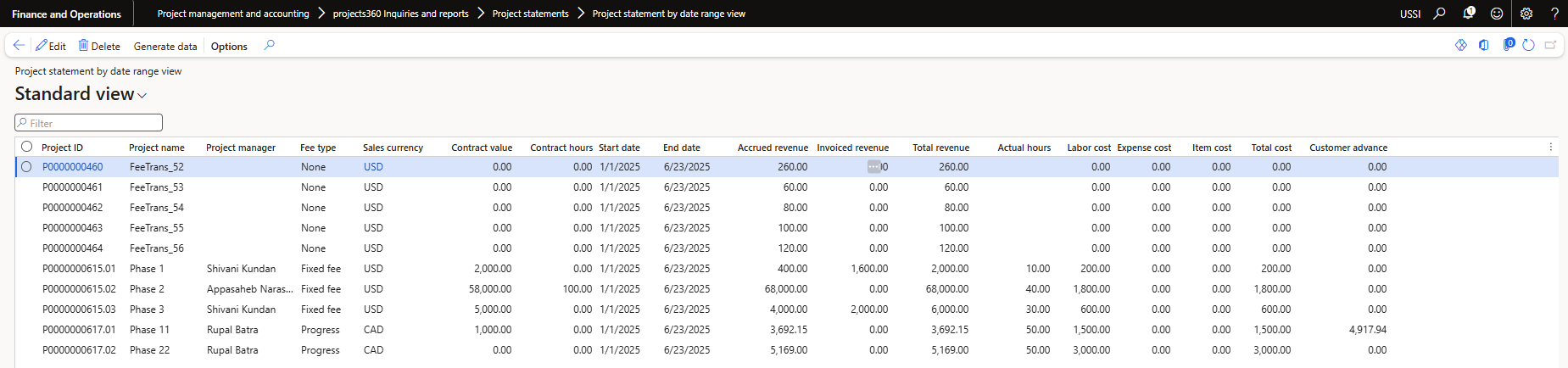Toggle the select-all rows circle in header
Viewport: 1568px width, 368px height.
pyautogui.click(x=27, y=147)
